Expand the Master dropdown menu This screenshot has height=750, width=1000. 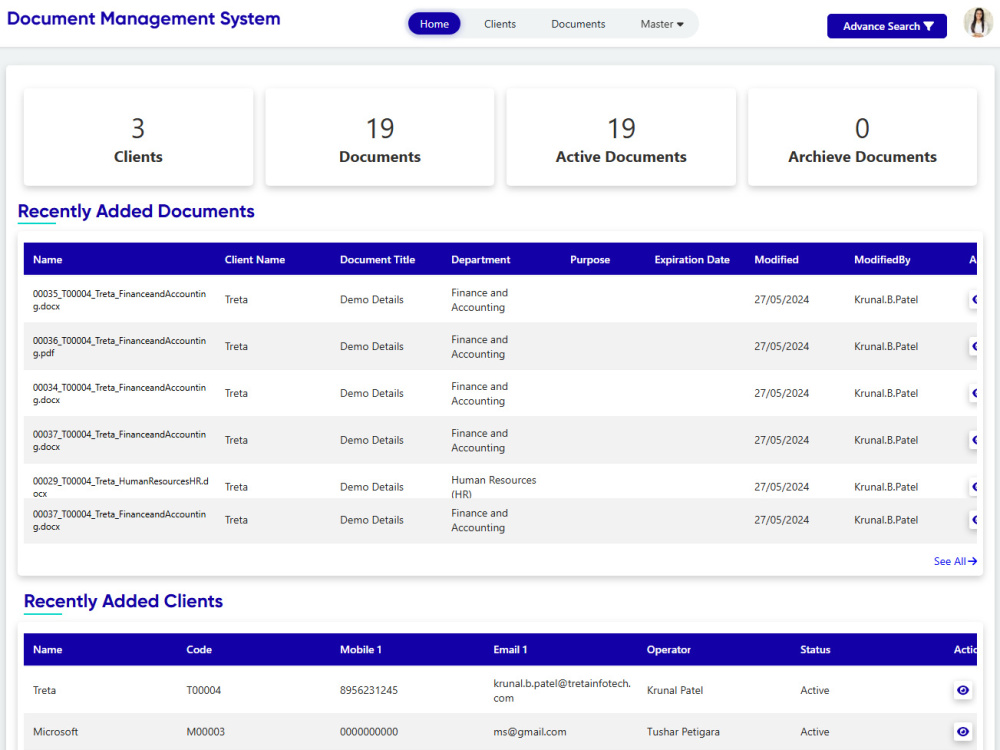[661, 23]
